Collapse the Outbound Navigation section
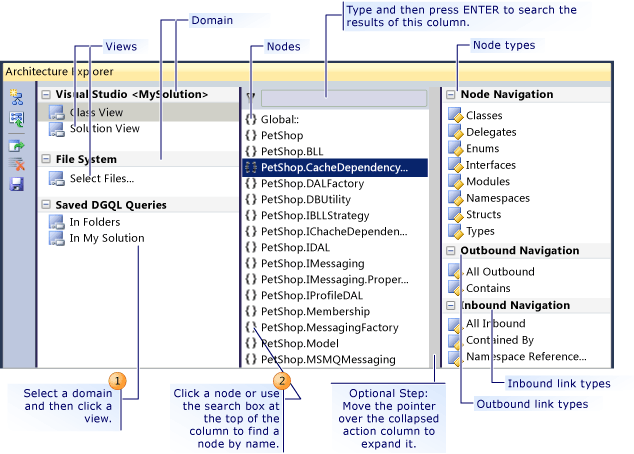 (x=450, y=251)
